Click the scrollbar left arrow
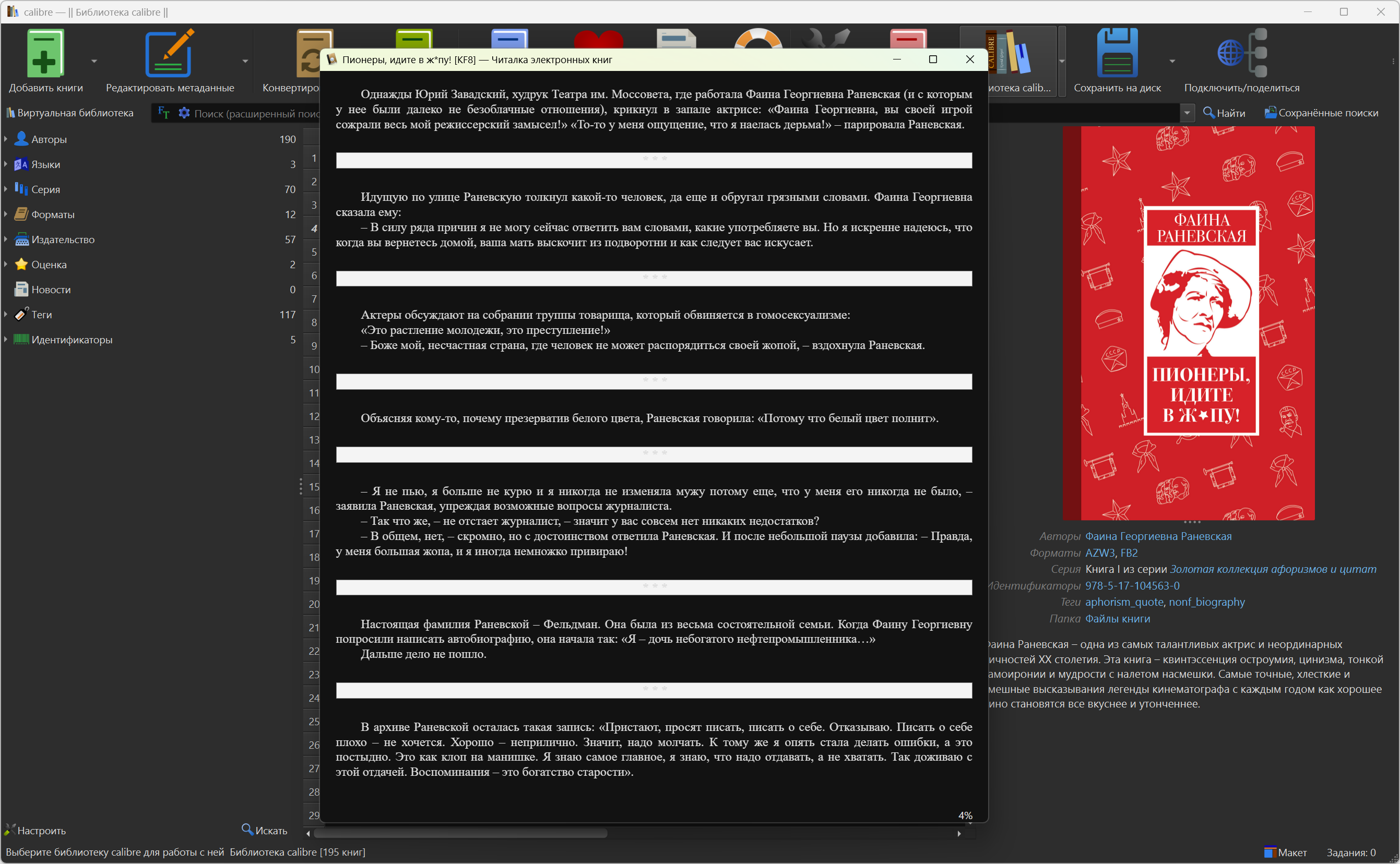The width and height of the screenshot is (1400, 864). [308, 834]
